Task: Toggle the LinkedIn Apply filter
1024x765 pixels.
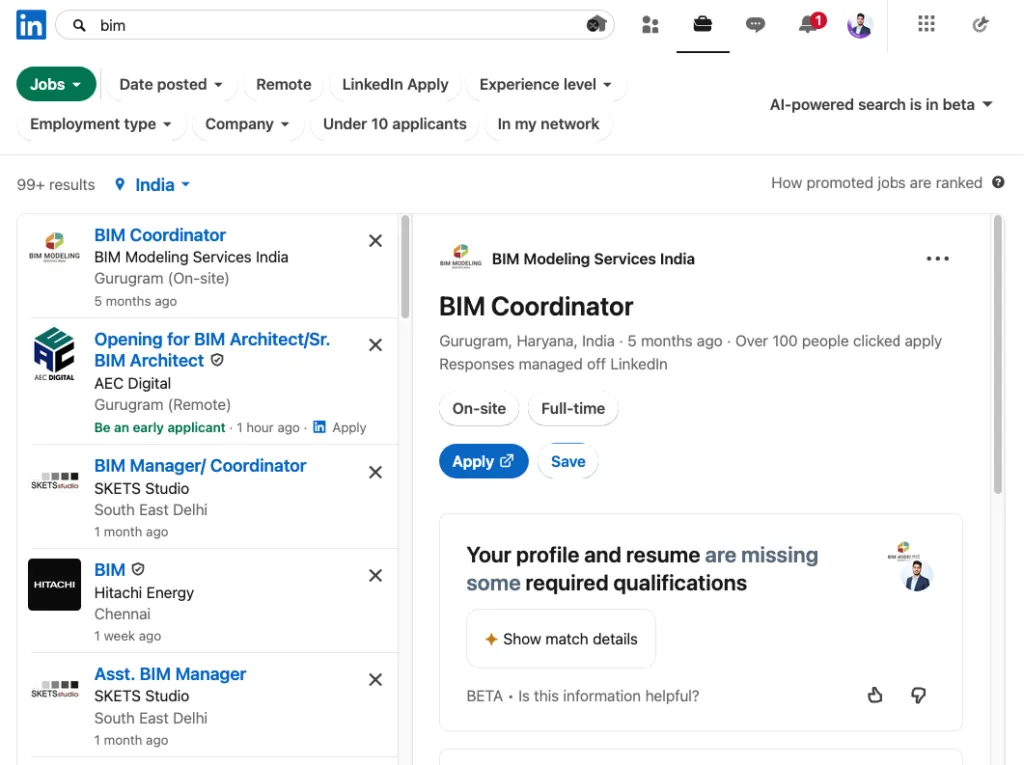Action: pyautogui.click(x=395, y=84)
